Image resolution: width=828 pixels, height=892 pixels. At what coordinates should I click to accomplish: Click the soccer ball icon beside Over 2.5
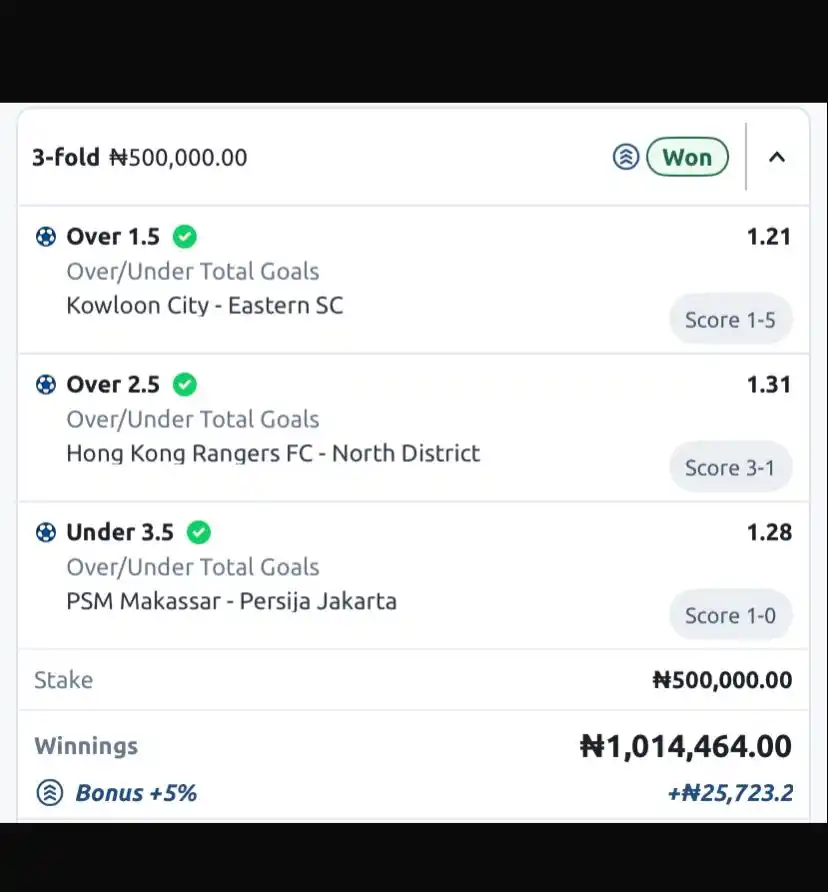46,385
